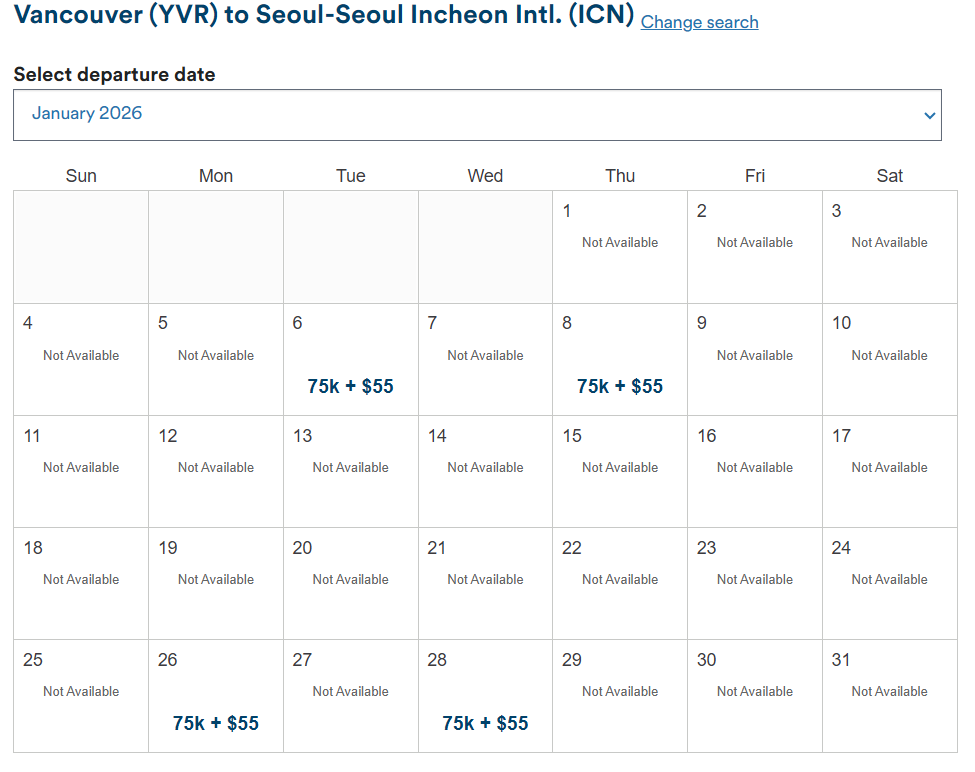
Task: Click the Change search link
Action: tap(699, 22)
